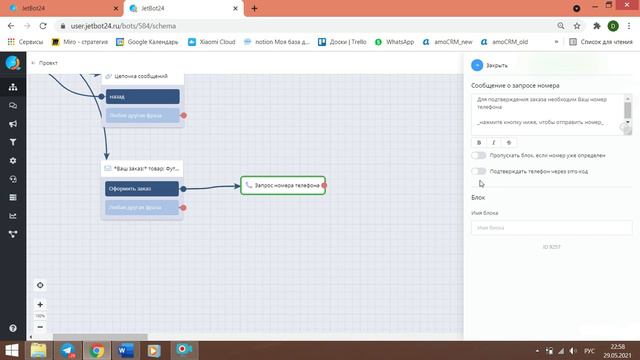Center the canvas view with the target icon
Image resolution: width=640 pixels, height=360 pixels.
(x=40, y=285)
